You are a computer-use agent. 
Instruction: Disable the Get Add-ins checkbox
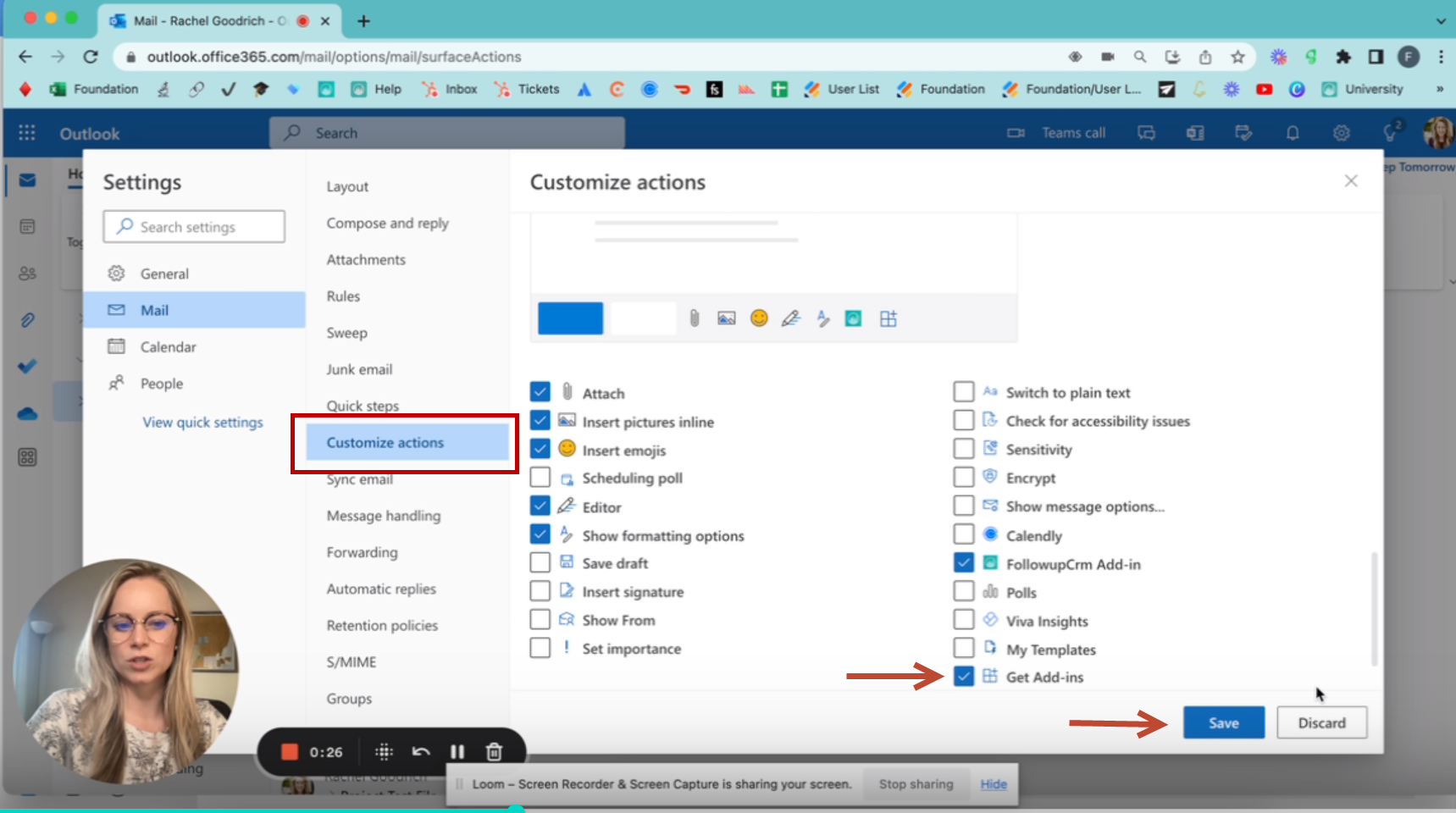click(963, 676)
